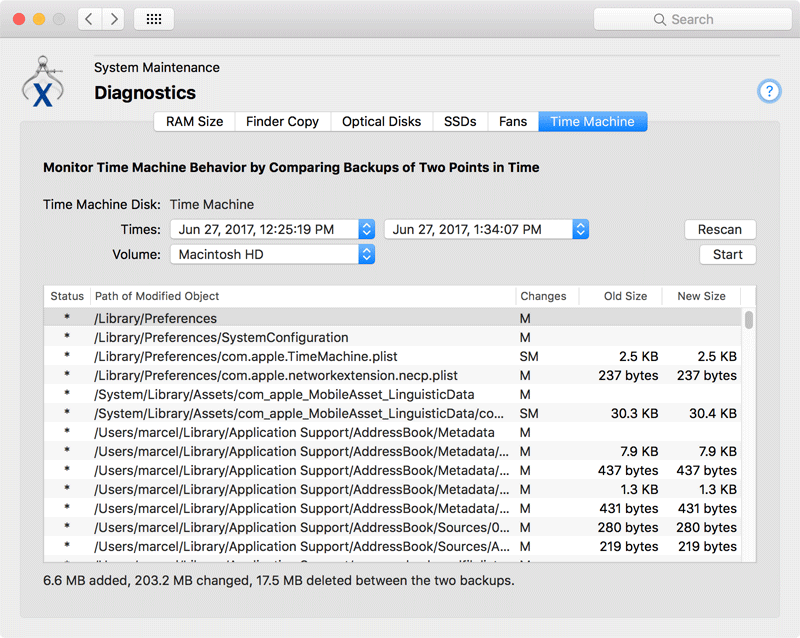Select the com.apple.TimeMachine.plist row
The height and width of the screenshot is (638, 800).
click(392, 356)
